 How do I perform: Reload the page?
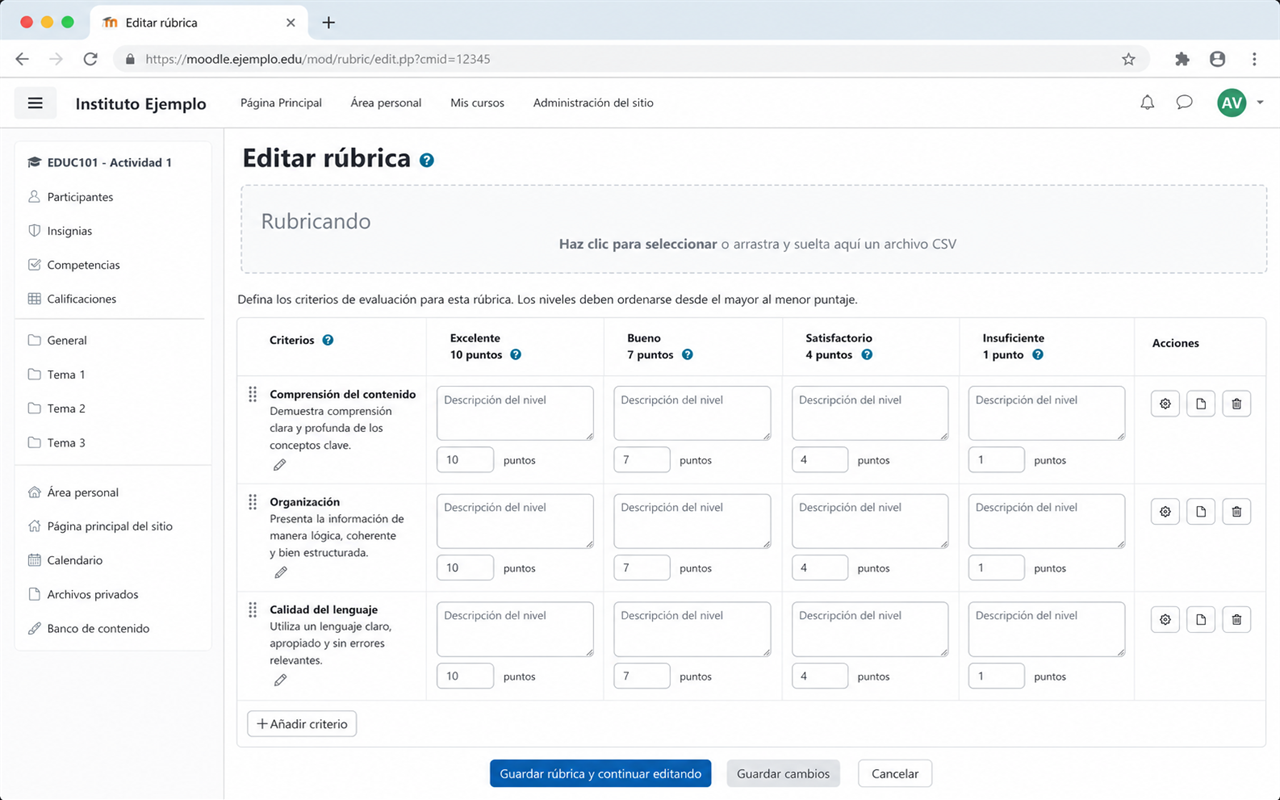(90, 59)
